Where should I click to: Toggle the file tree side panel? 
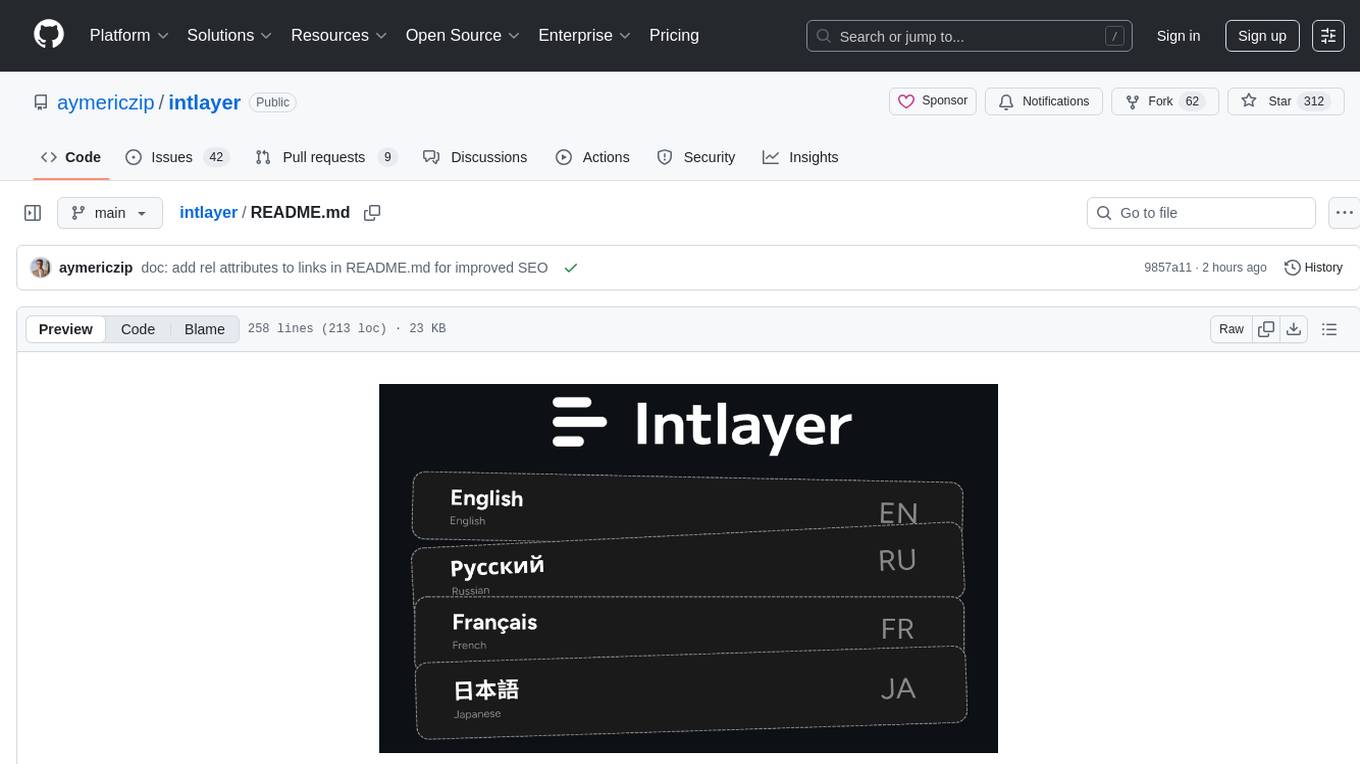(x=33, y=213)
